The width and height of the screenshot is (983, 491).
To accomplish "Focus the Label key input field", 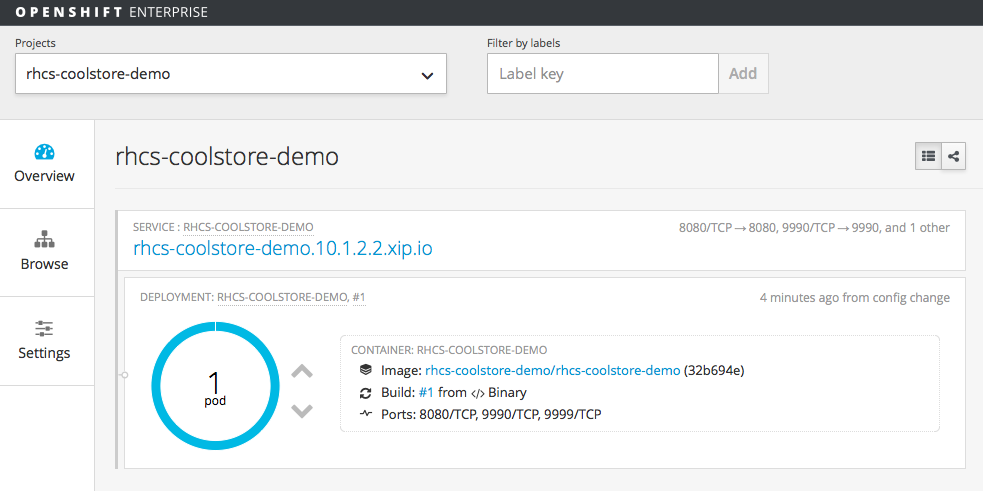I will coord(602,73).
